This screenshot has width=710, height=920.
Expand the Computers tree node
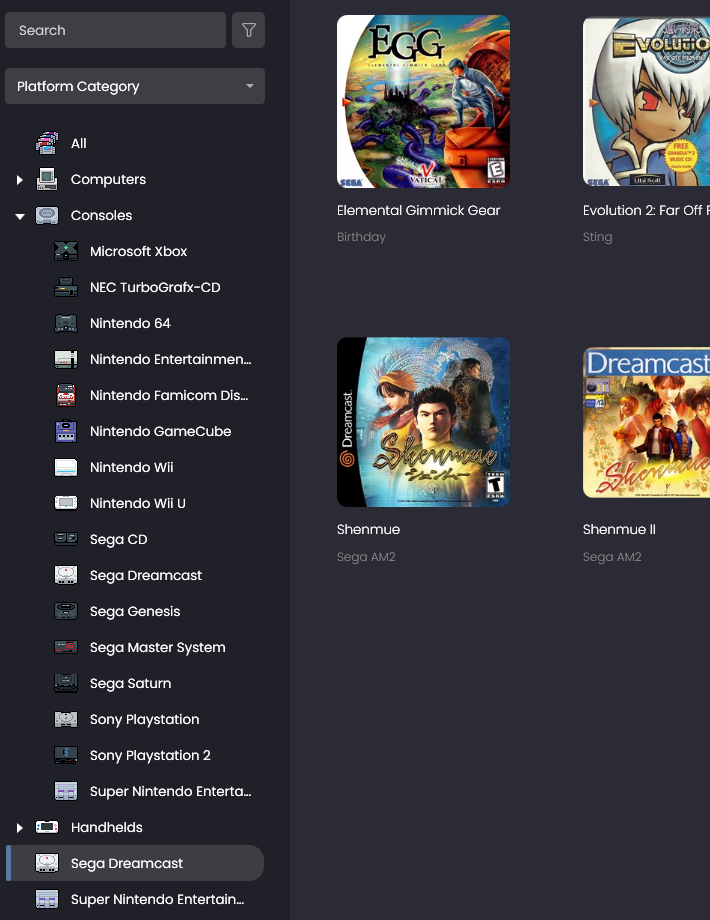click(x=19, y=180)
